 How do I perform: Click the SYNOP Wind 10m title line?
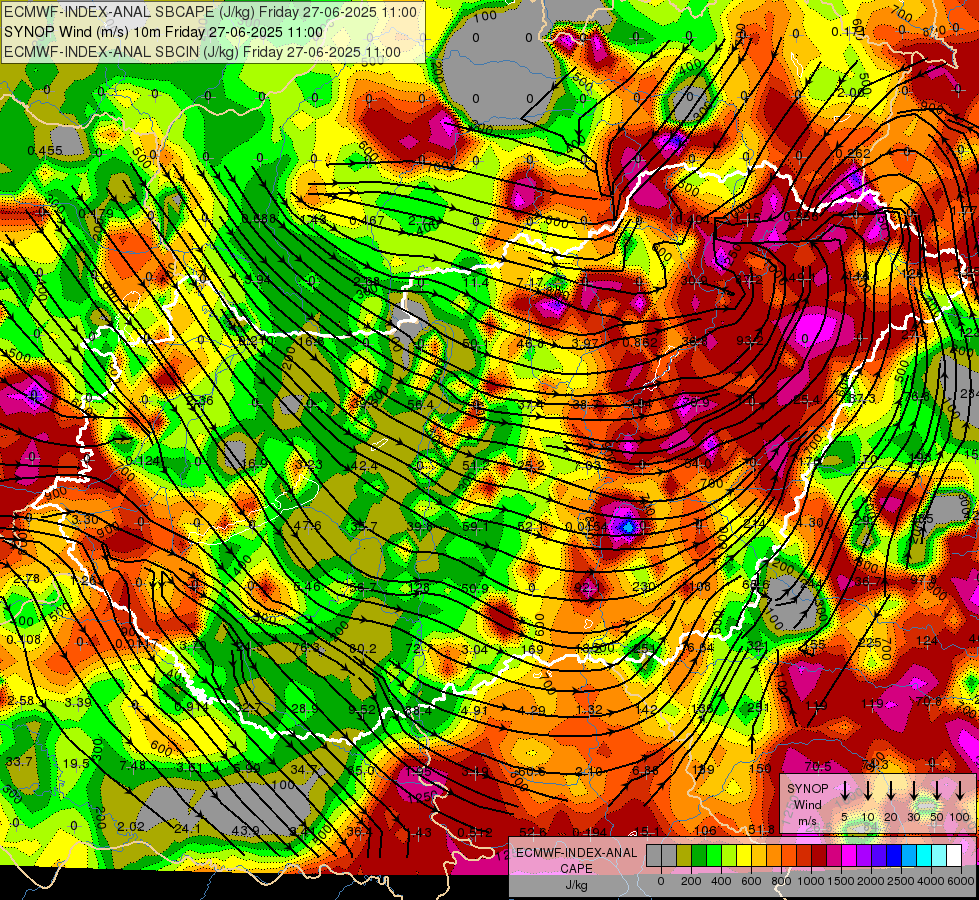[164, 32]
